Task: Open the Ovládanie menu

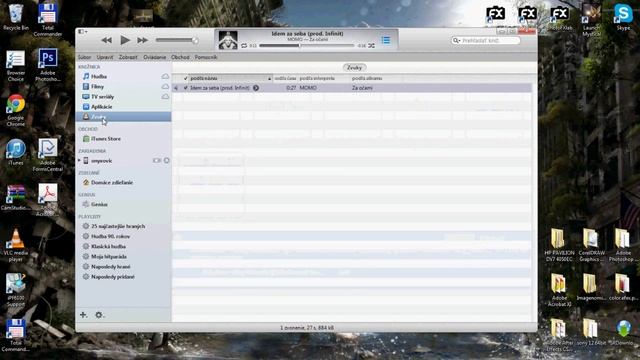Action: click(x=155, y=57)
